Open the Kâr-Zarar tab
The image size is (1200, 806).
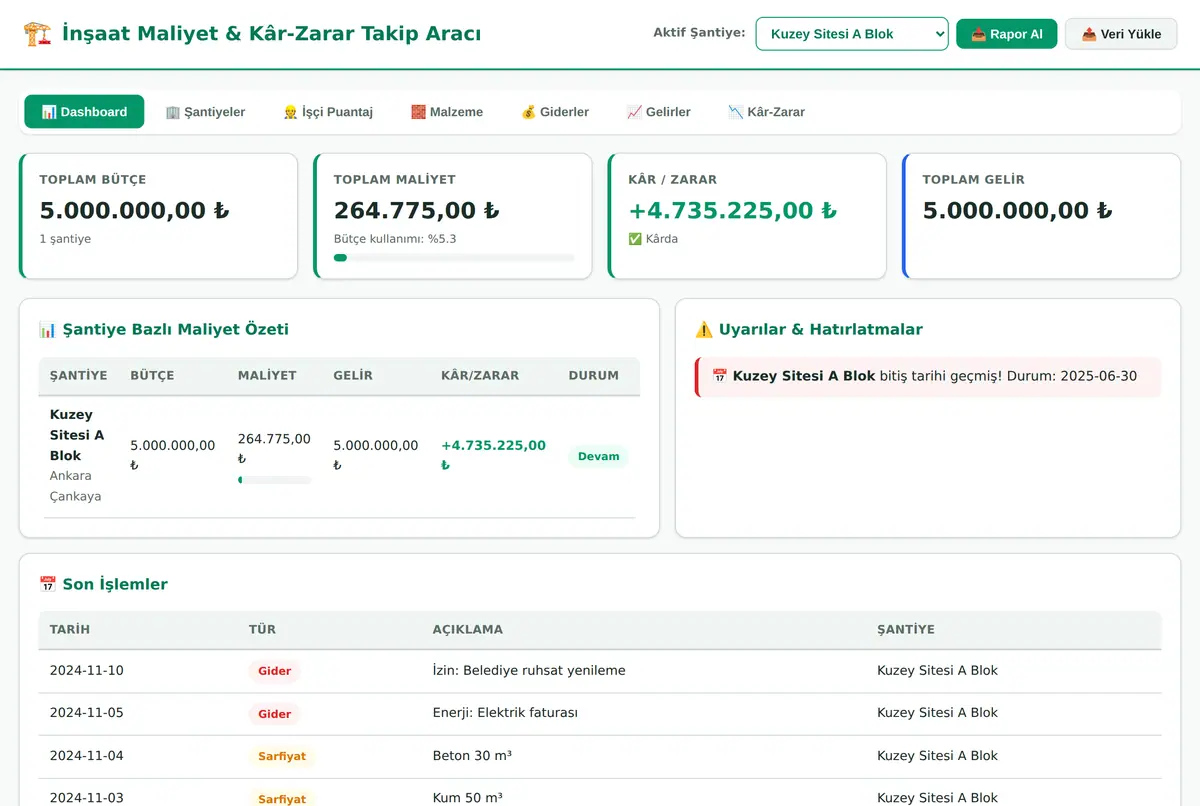(x=767, y=112)
